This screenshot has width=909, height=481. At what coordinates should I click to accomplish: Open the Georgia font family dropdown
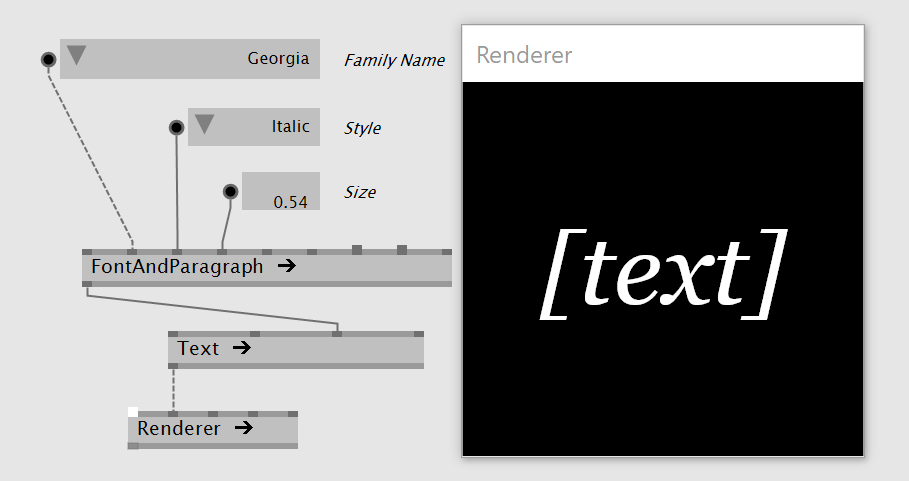pos(190,59)
